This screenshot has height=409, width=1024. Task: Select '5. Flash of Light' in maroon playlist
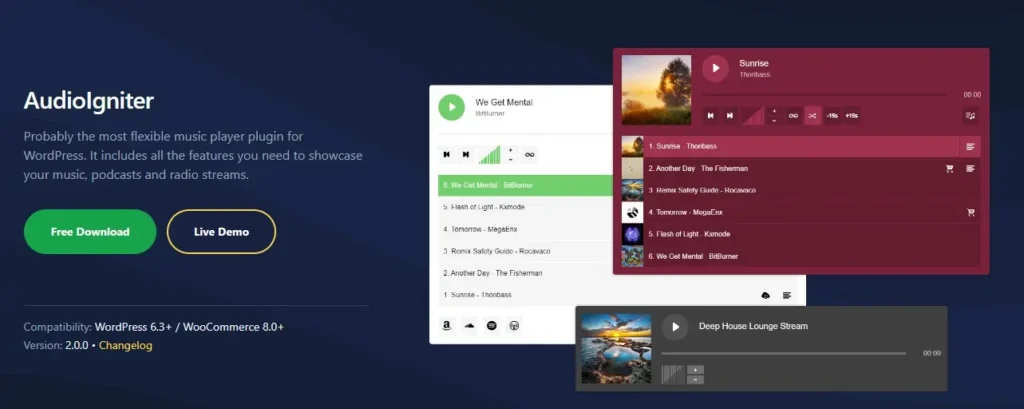click(x=801, y=234)
